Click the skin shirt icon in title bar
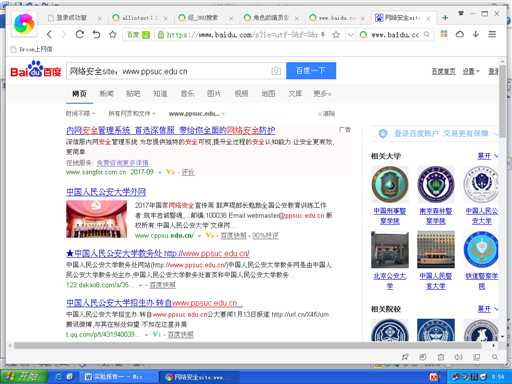Screen dimensions: 512x384 (461, 13)
